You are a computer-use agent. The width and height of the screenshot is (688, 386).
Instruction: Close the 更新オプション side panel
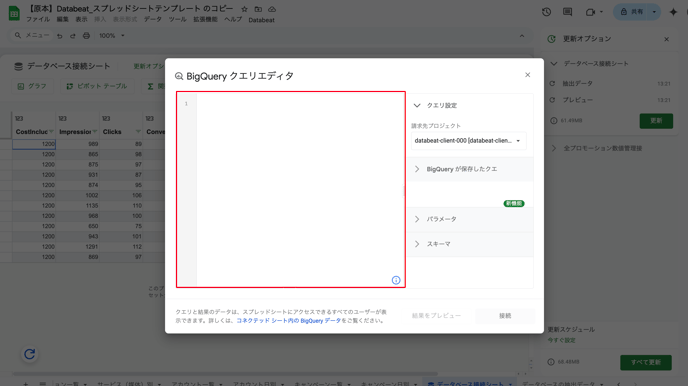[x=666, y=39]
